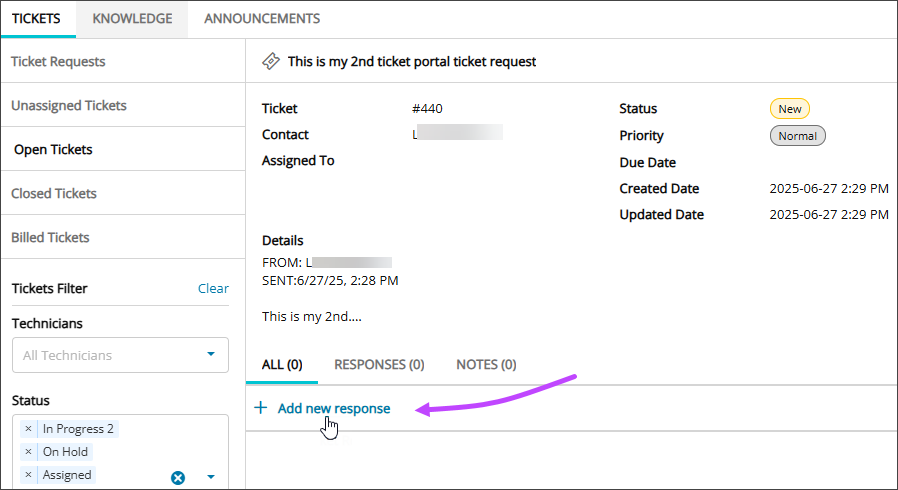Show the Responses (0) tab
The height and width of the screenshot is (490, 898).
(x=379, y=365)
